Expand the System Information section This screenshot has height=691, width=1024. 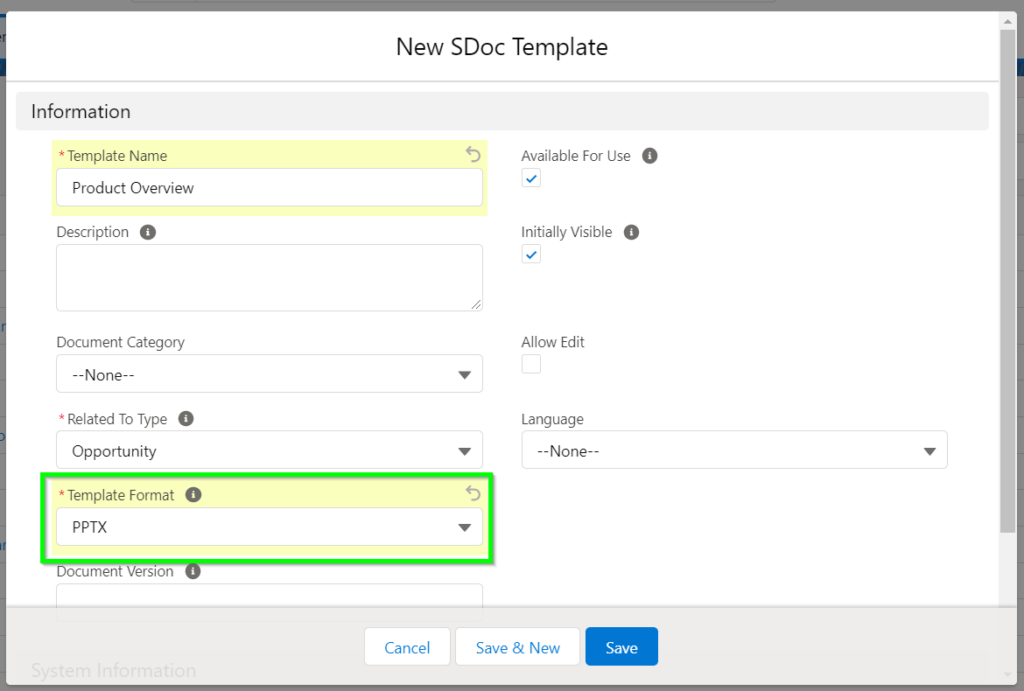[x=113, y=670]
